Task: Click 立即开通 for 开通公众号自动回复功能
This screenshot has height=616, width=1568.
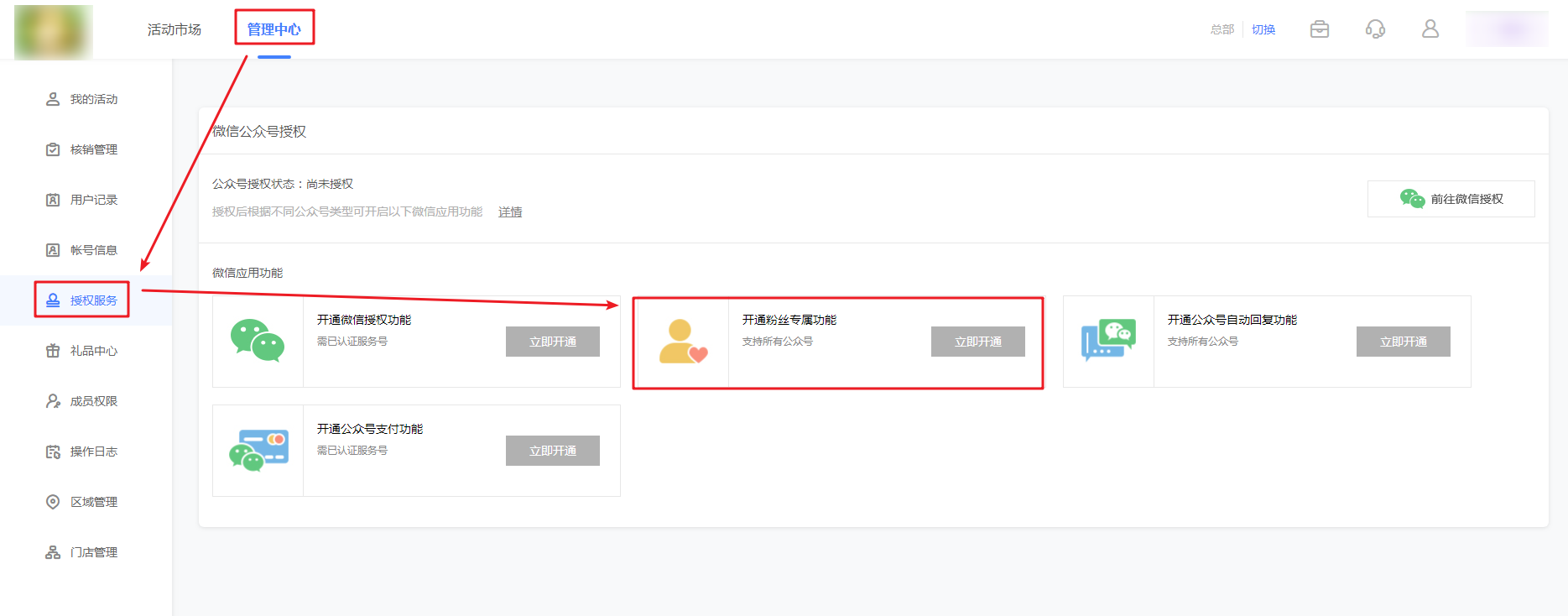Action: click(1404, 342)
